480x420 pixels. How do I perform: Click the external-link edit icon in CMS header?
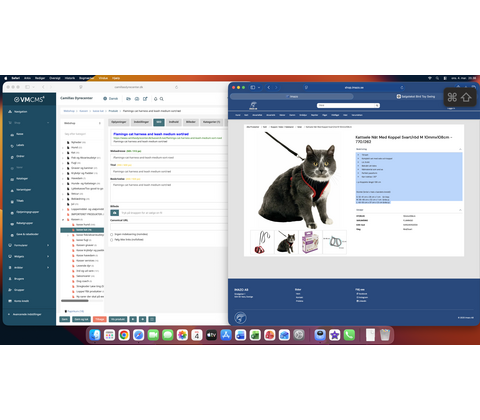(145, 99)
